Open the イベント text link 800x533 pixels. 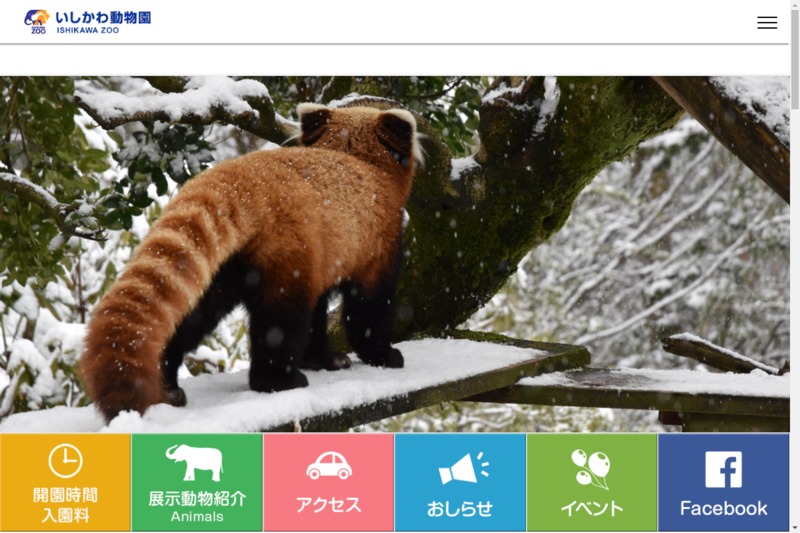[592, 508]
